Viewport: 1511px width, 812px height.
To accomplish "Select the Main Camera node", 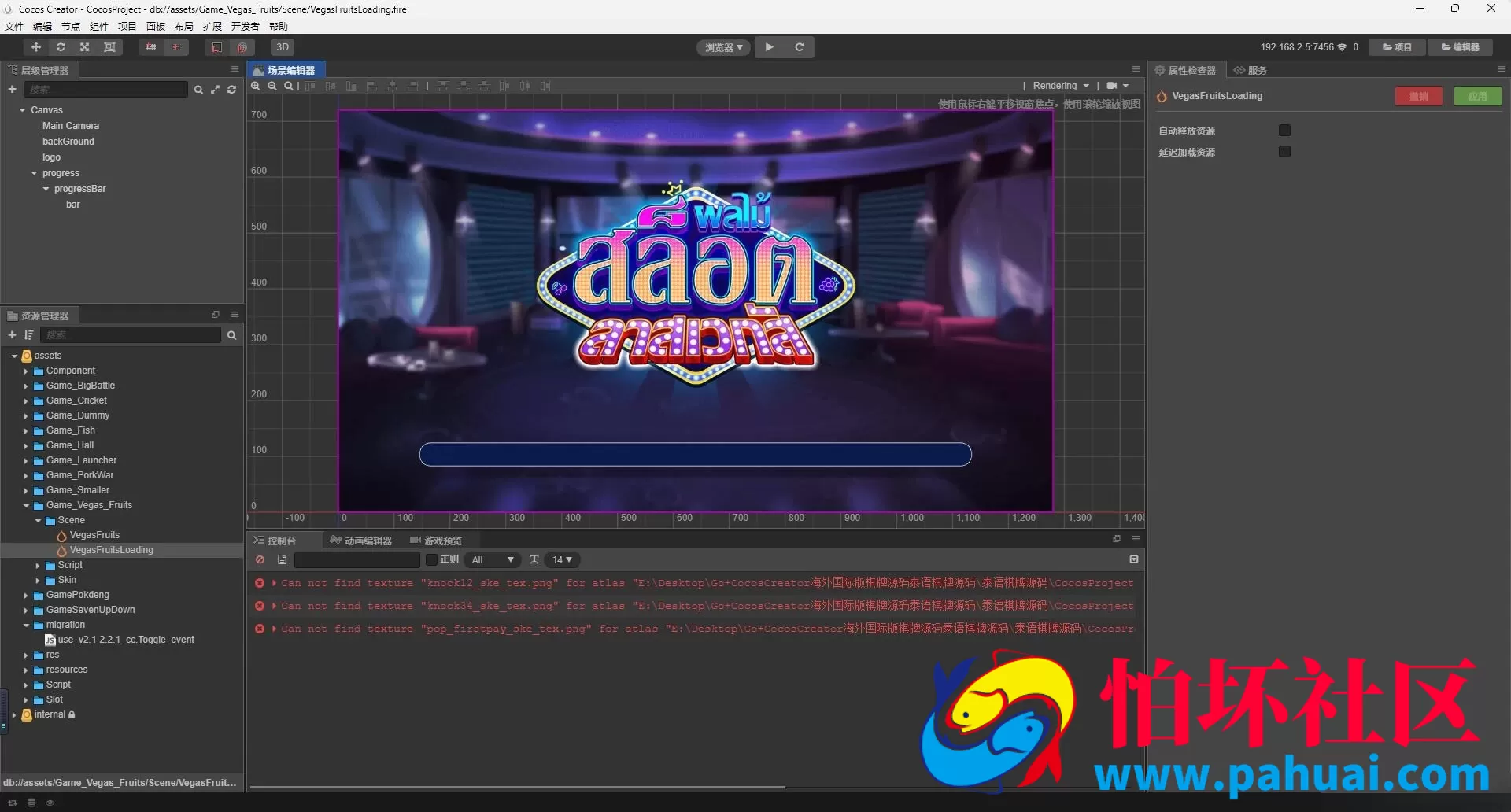I will (x=71, y=126).
